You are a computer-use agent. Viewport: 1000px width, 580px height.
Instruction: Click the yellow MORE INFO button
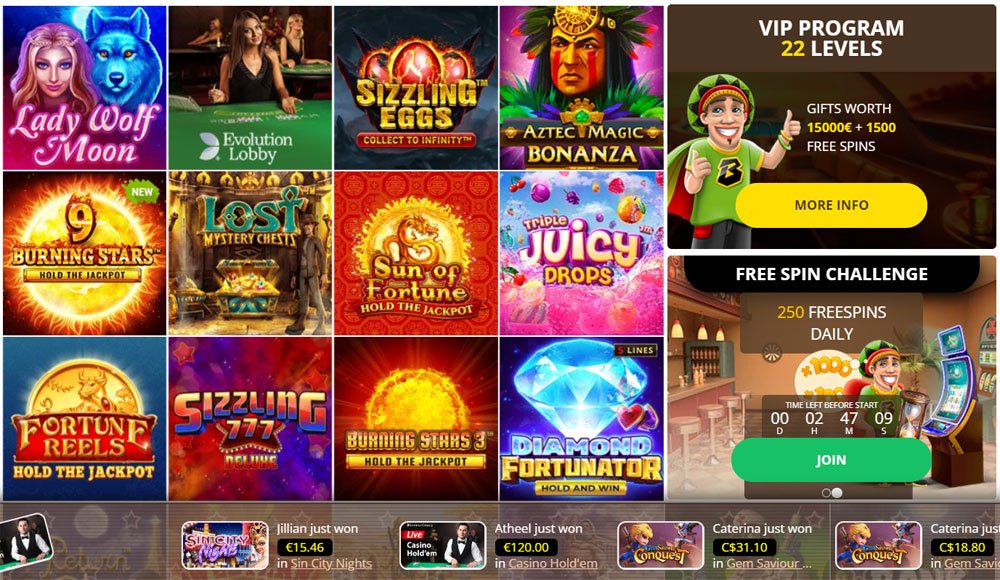click(x=831, y=205)
